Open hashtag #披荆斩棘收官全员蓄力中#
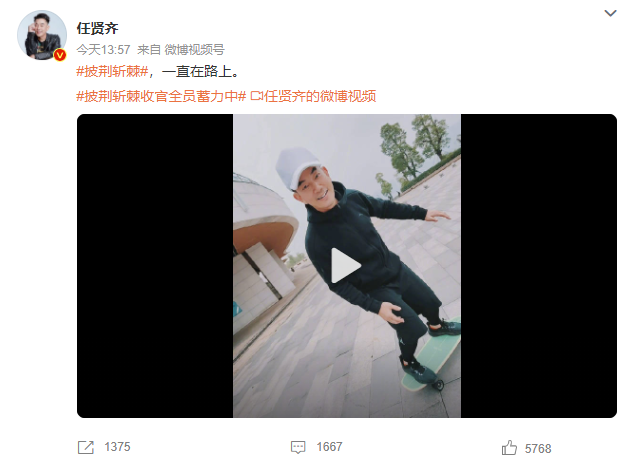 161,96
